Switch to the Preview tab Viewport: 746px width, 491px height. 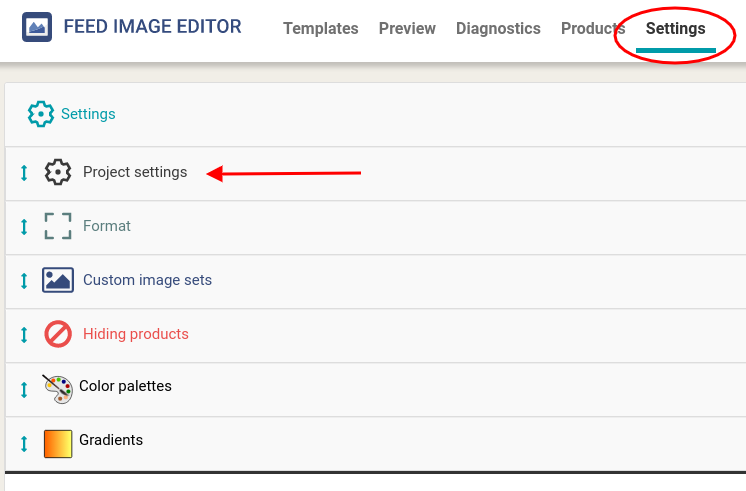[407, 29]
